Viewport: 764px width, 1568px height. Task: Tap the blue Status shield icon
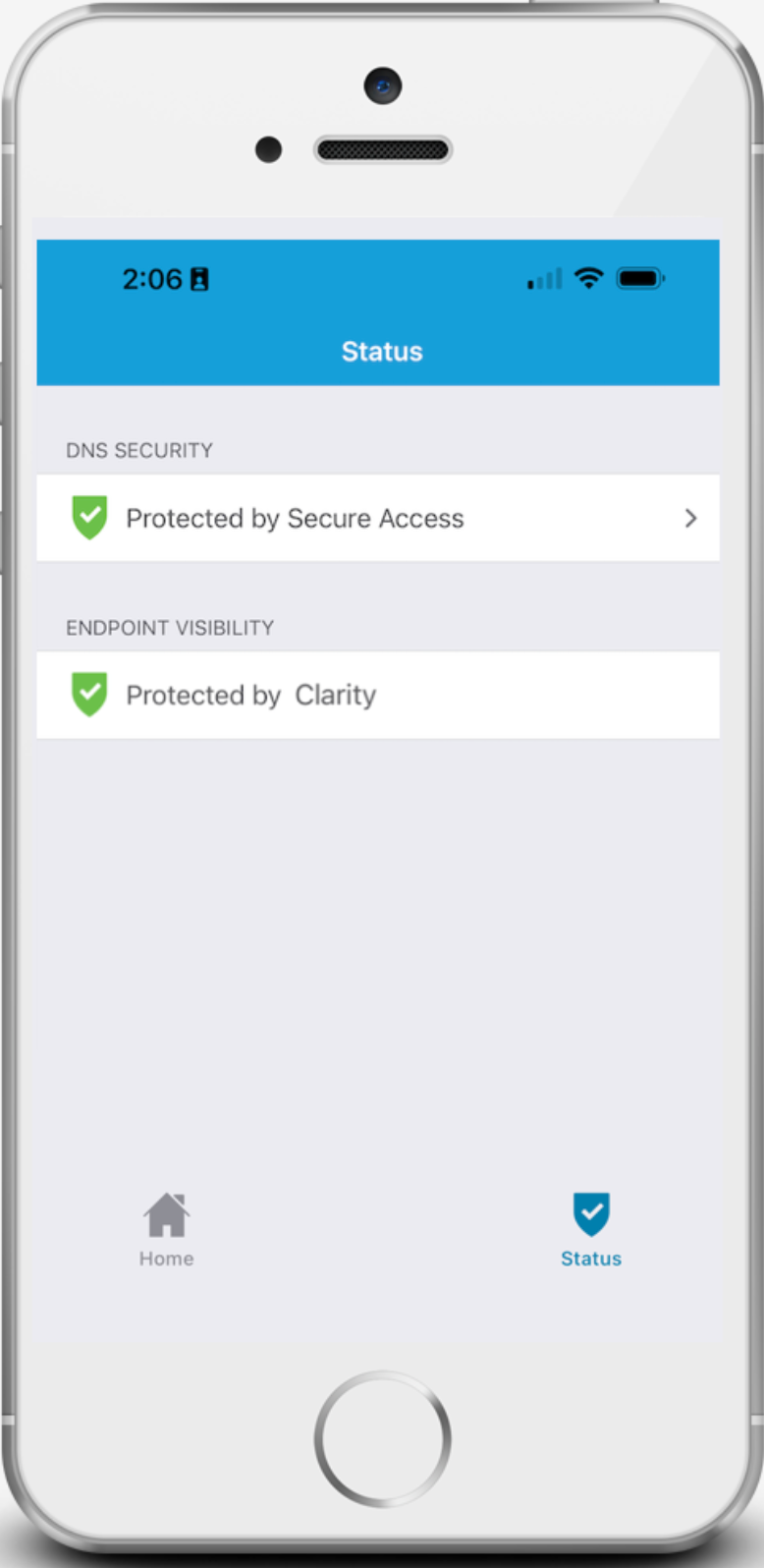(x=591, y=1214)
